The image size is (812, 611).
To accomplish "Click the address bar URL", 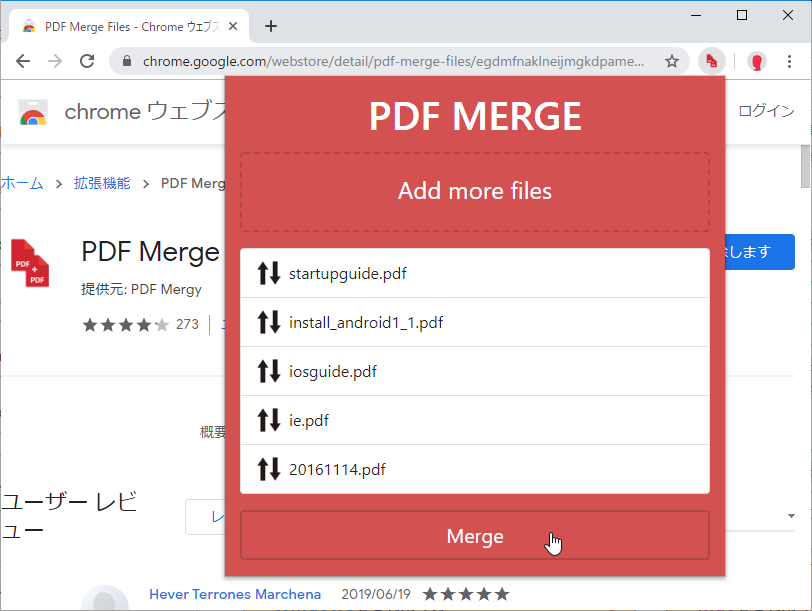I will coord(394,62).
